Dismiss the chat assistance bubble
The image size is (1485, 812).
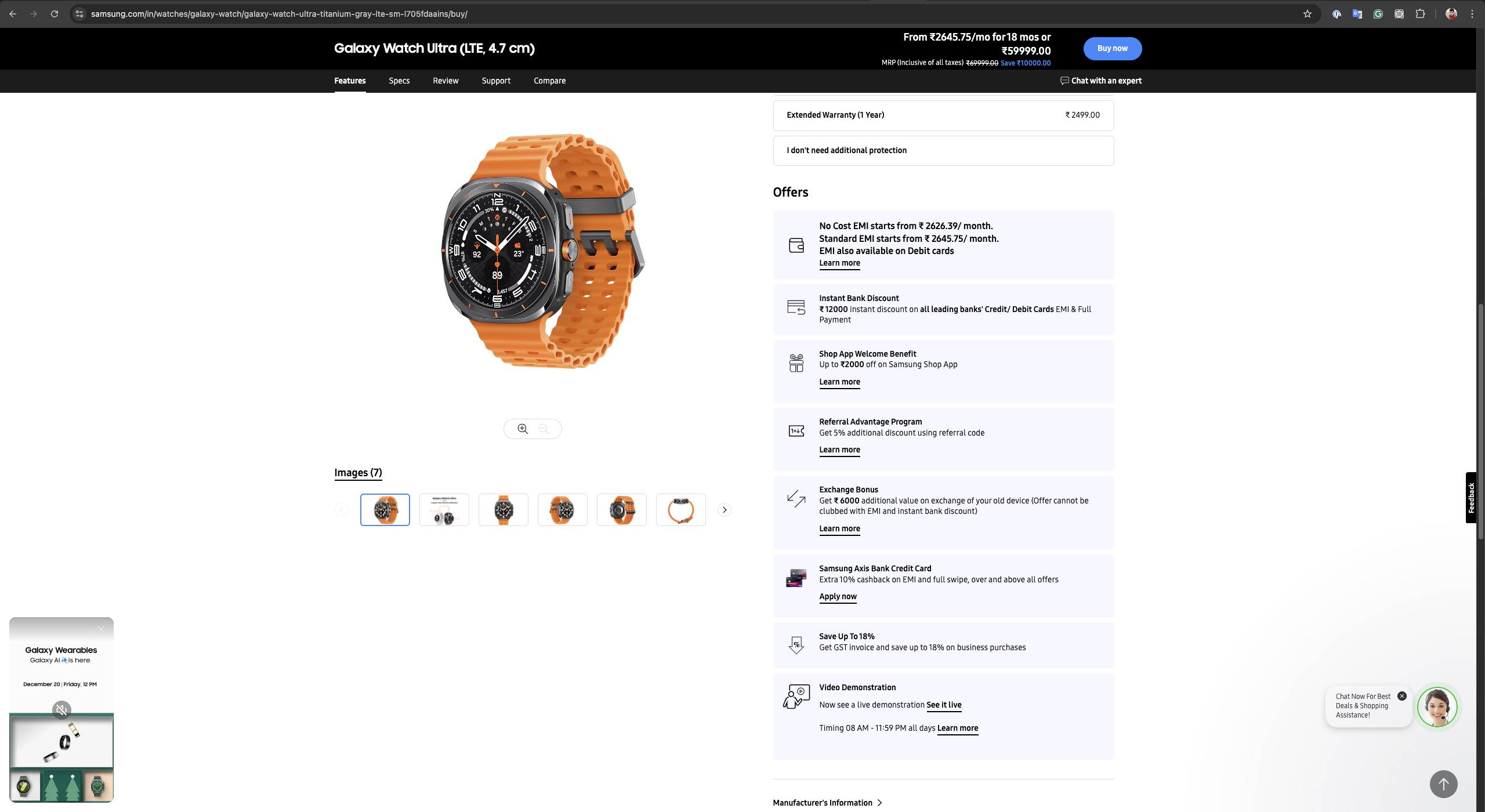[1402, 696]
